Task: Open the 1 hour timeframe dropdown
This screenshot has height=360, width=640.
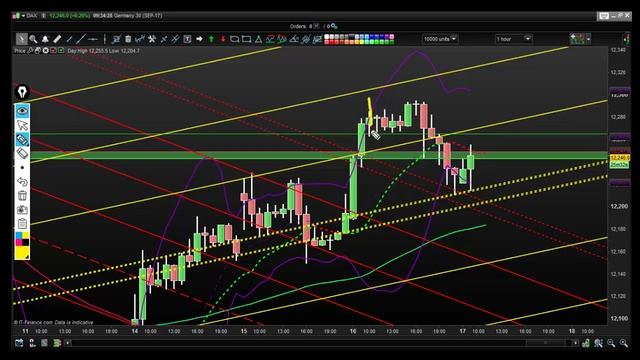Action: click(513, 39)
